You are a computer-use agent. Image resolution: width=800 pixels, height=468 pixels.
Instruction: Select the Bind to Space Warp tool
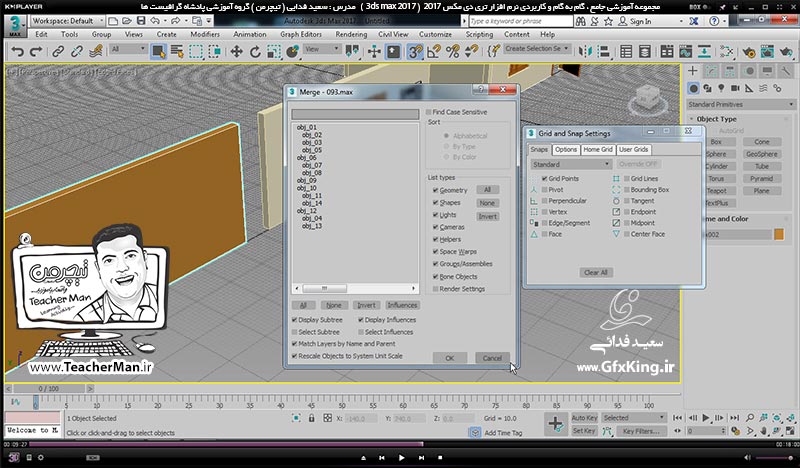coord(96,52)
